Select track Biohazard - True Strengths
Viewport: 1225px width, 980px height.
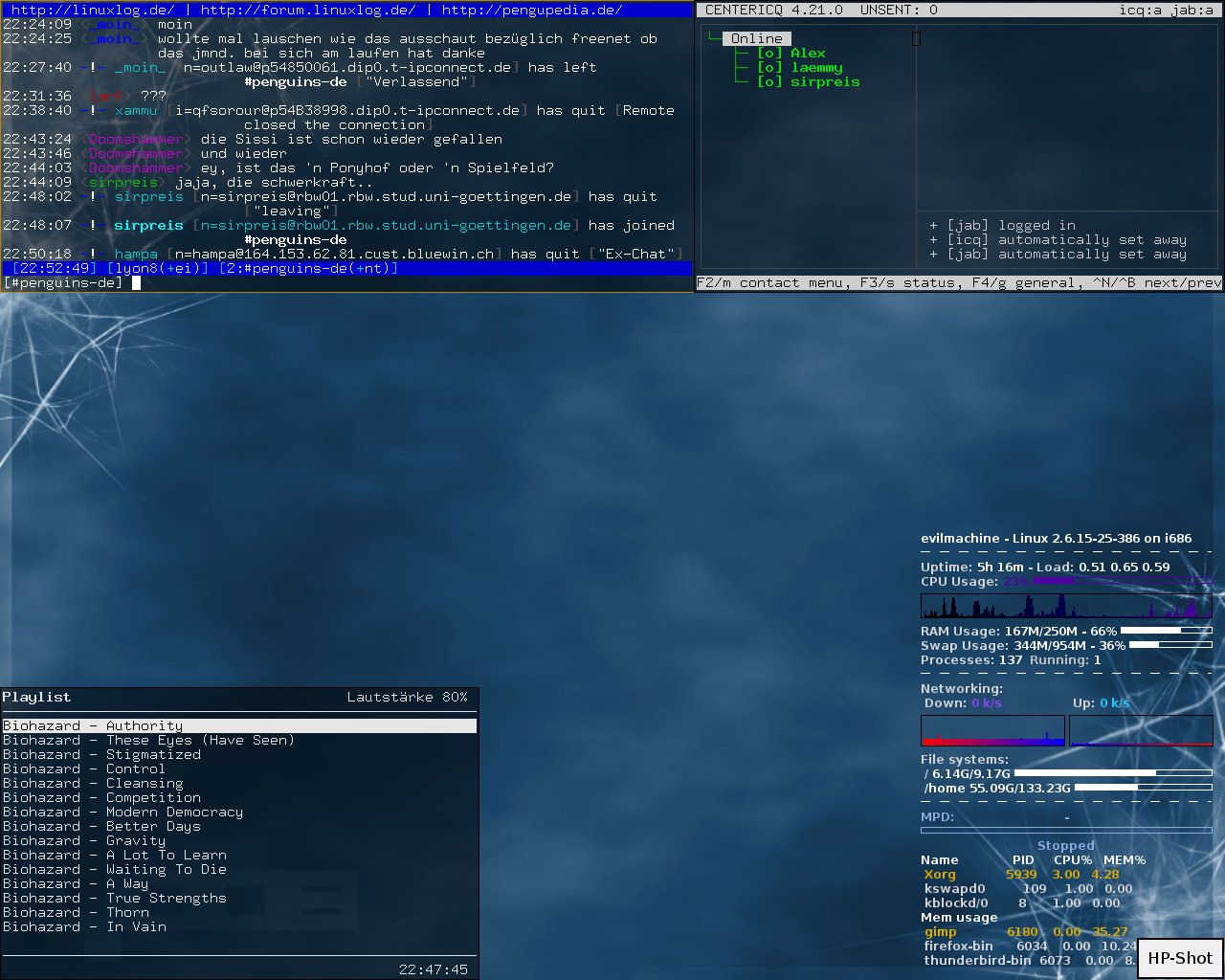tap(115, 899)
